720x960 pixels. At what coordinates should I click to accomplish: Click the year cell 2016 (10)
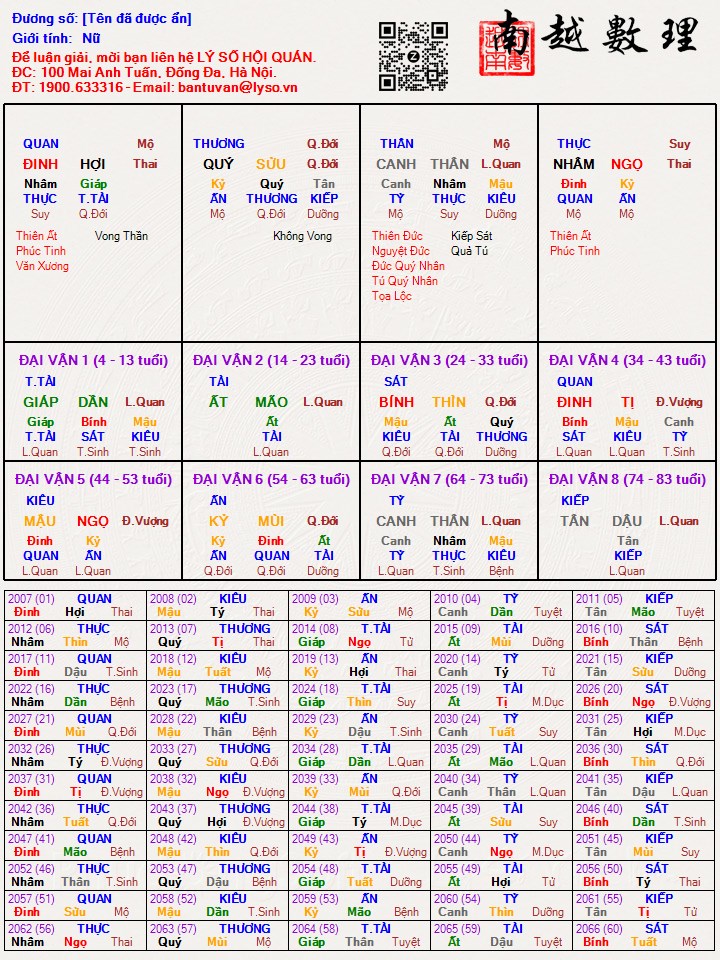tap(643, 636)
